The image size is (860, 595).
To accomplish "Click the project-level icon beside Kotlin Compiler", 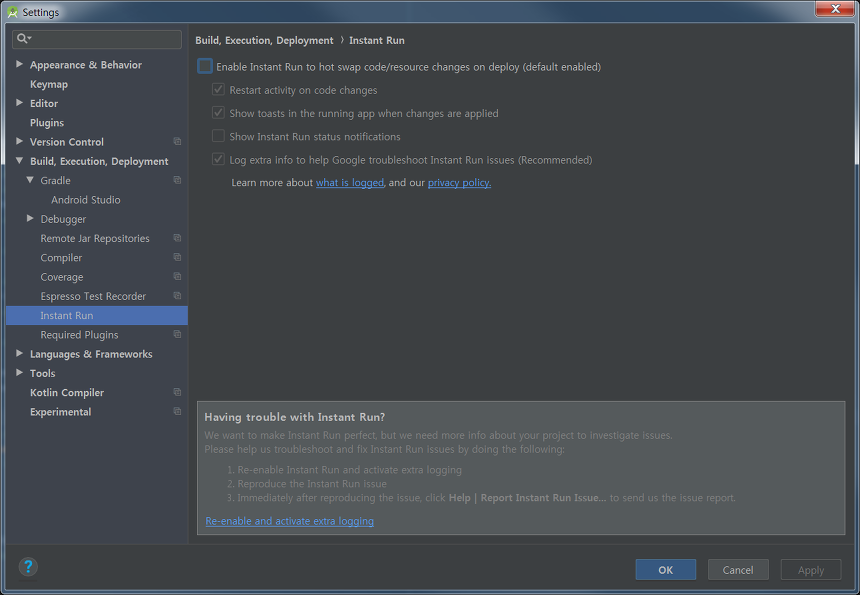I will (177, 393).
